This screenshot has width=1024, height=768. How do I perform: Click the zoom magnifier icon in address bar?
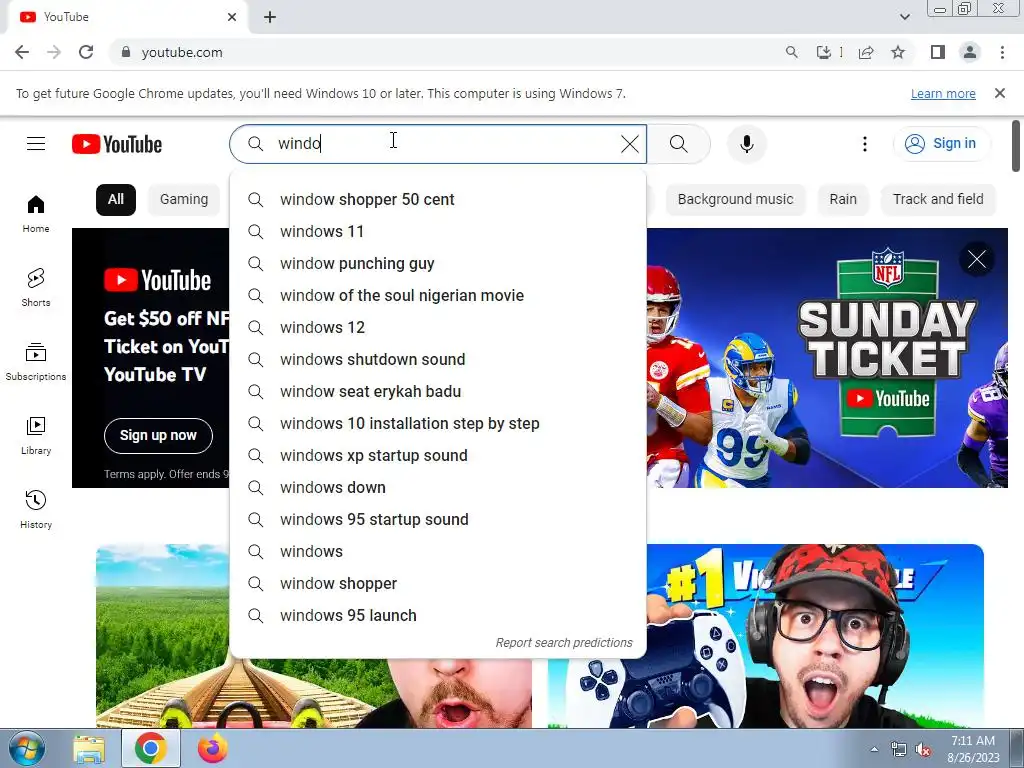click(x=792, y=52)
